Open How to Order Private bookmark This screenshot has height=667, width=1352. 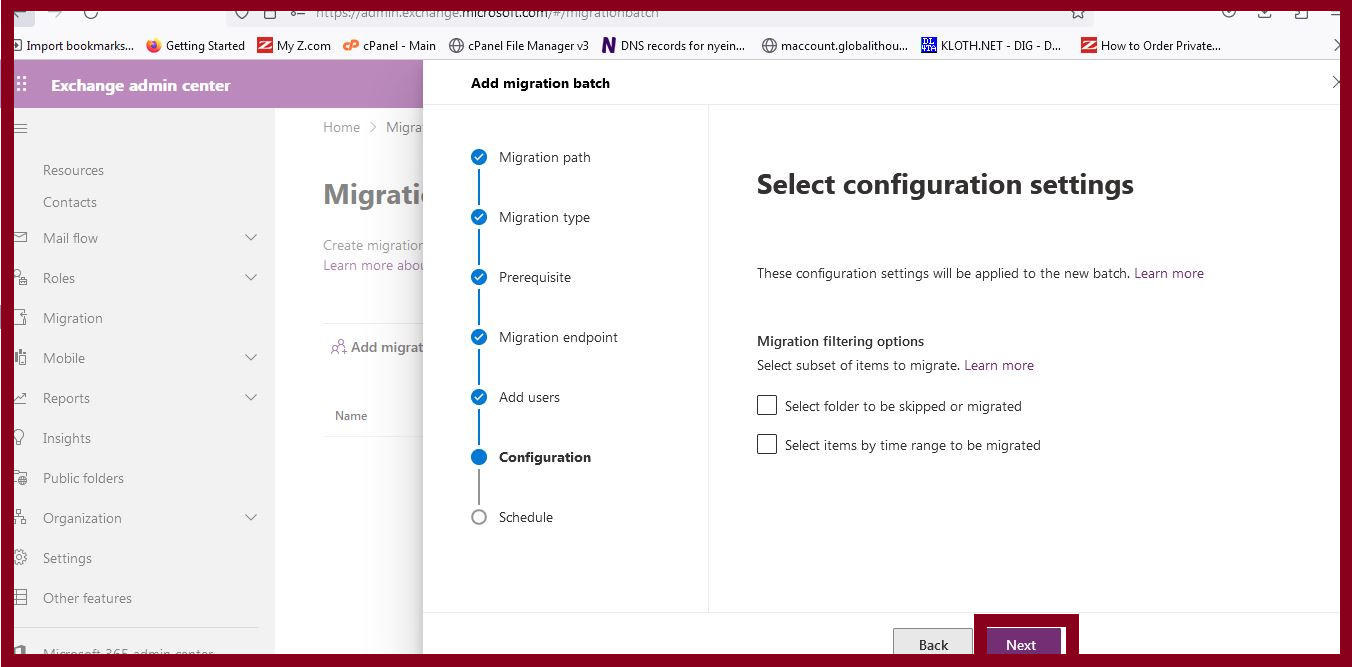click(x=1151, y=45)
